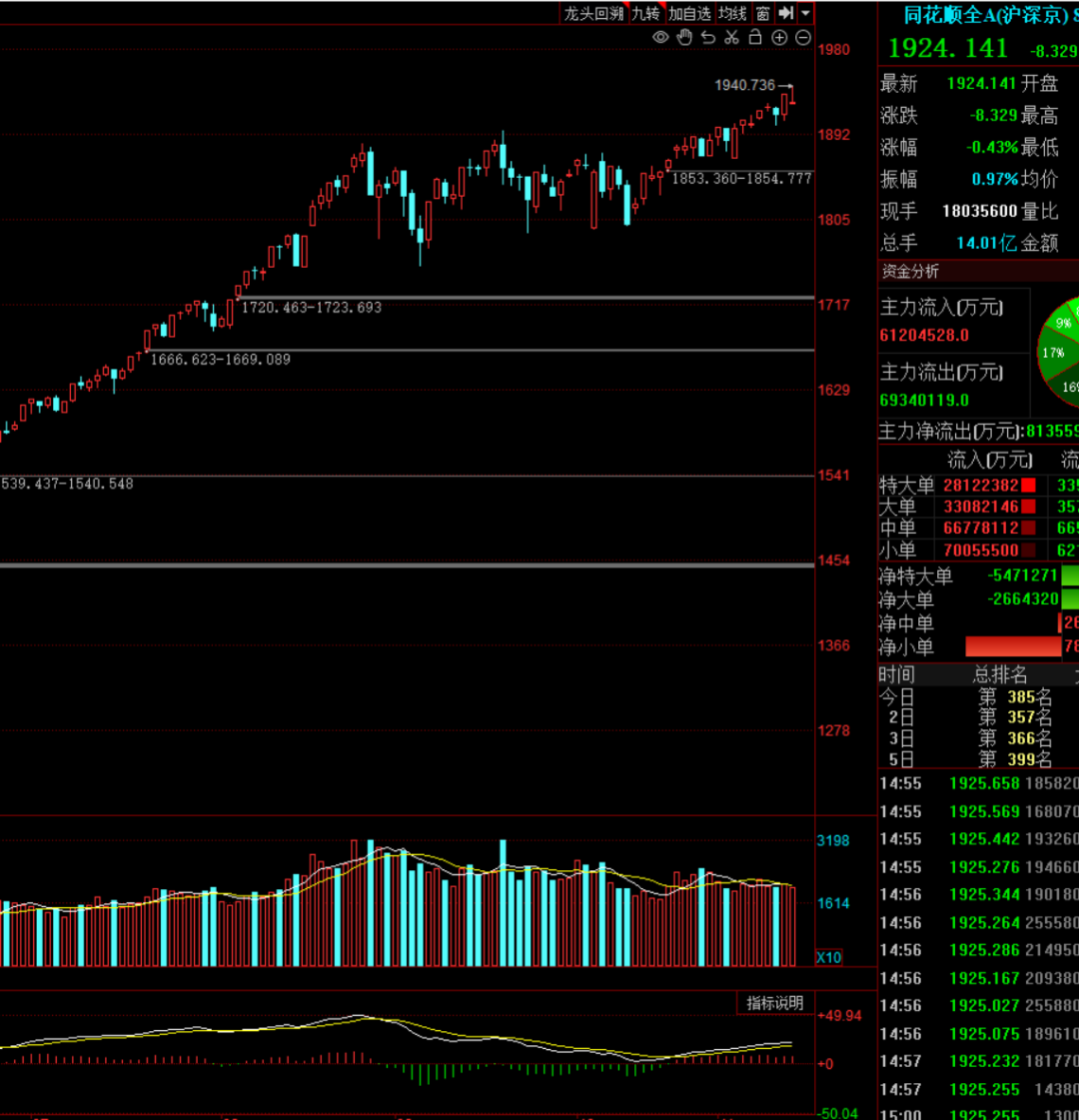Toggle the 均线 moving average lines
Viewport: 1079px width, 1120px height.
click(732, 13)
